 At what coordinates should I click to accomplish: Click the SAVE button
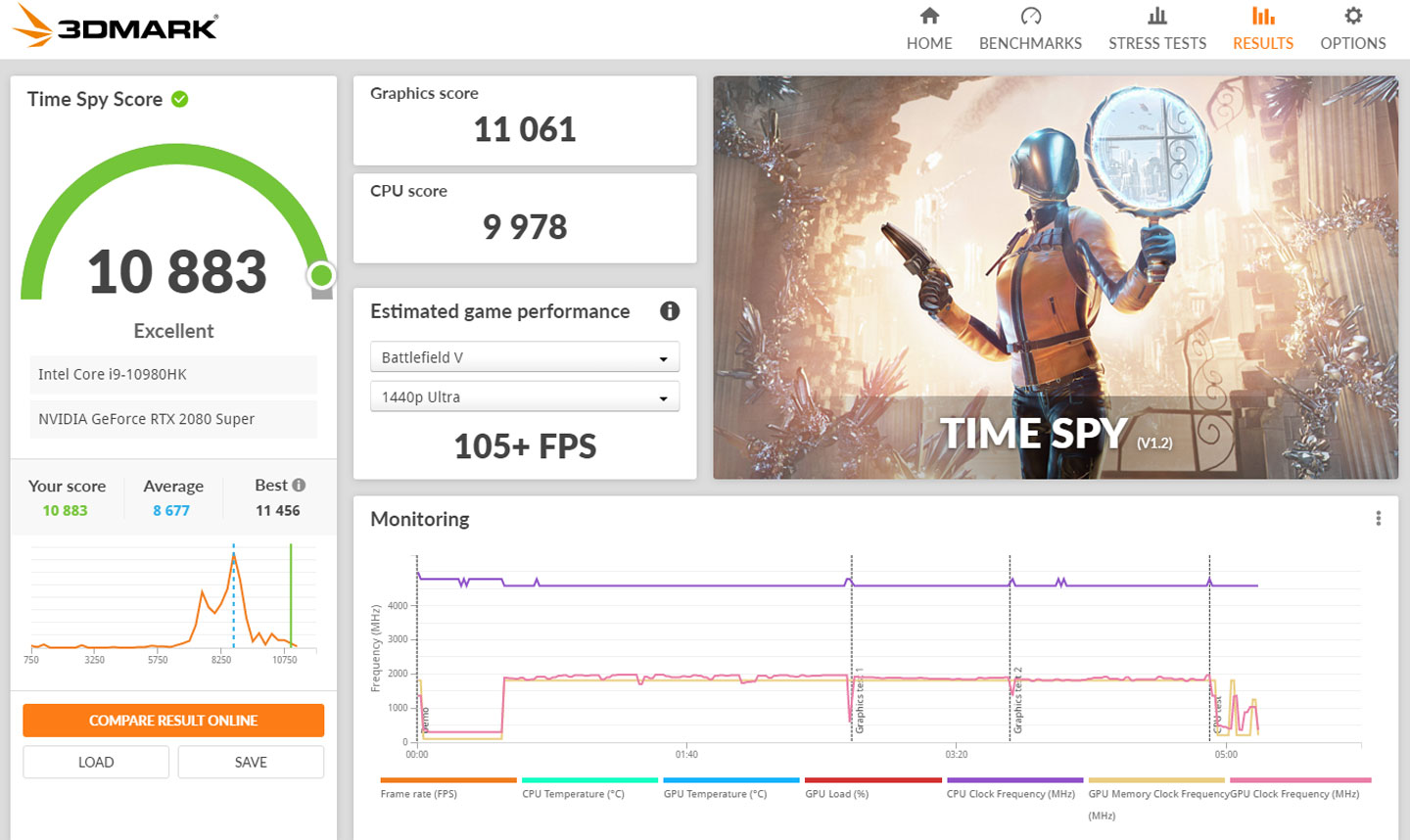pyautogui.click(x=250, y=761)
